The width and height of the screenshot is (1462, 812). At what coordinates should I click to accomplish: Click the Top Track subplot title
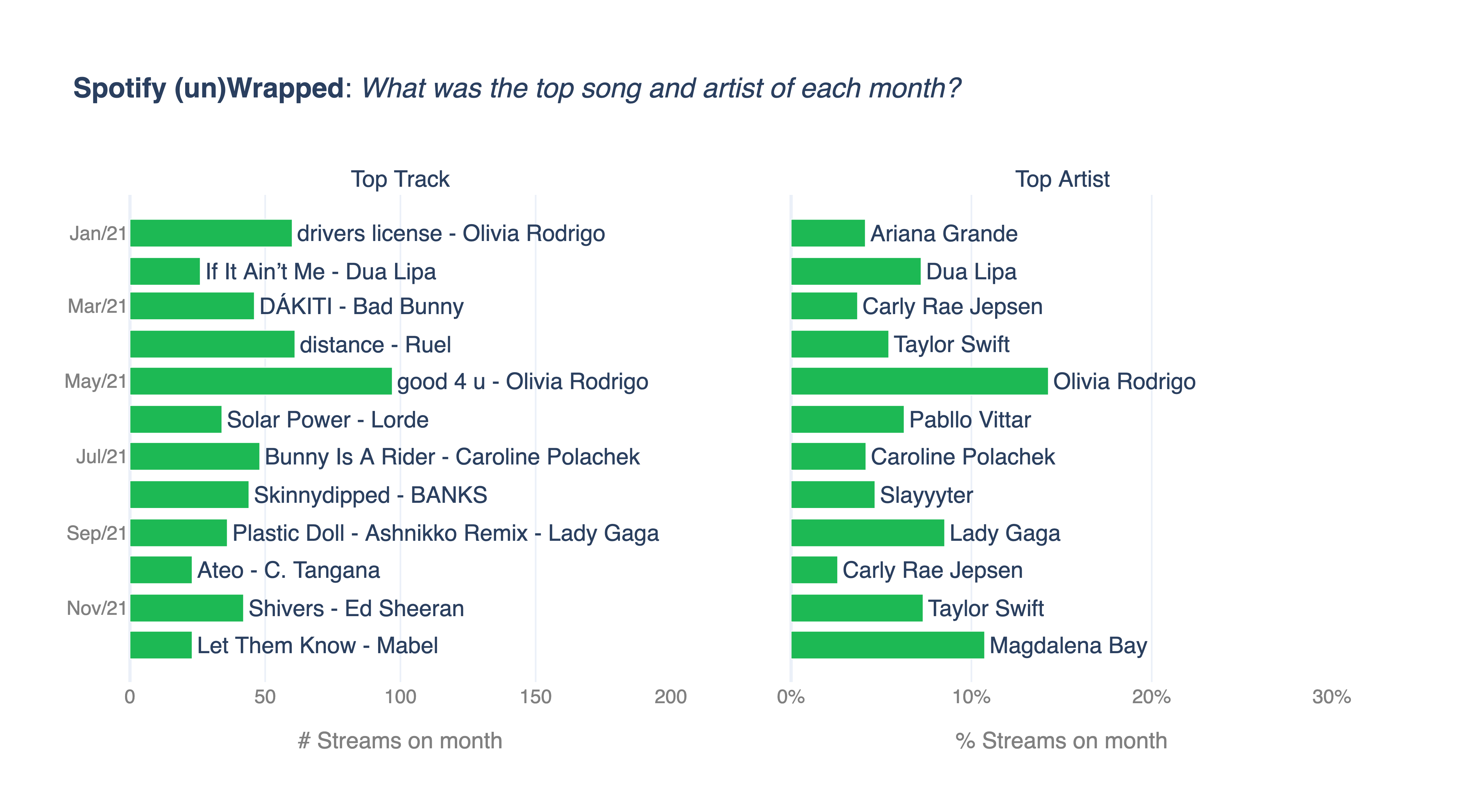tap(400, 179)
